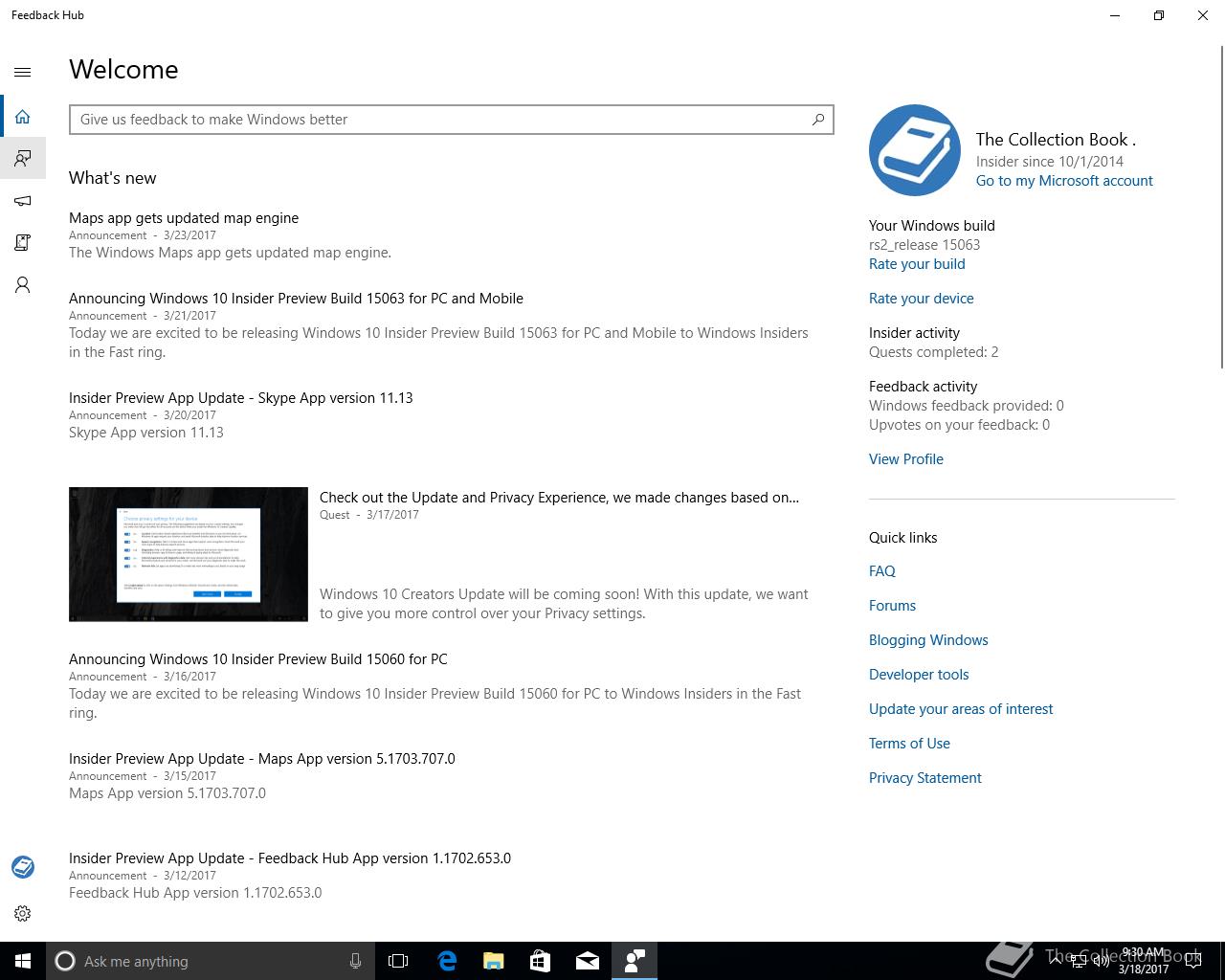Open the Quests icon in sidebar
This screenshot has width=1225, height=980.
[23, 242]
